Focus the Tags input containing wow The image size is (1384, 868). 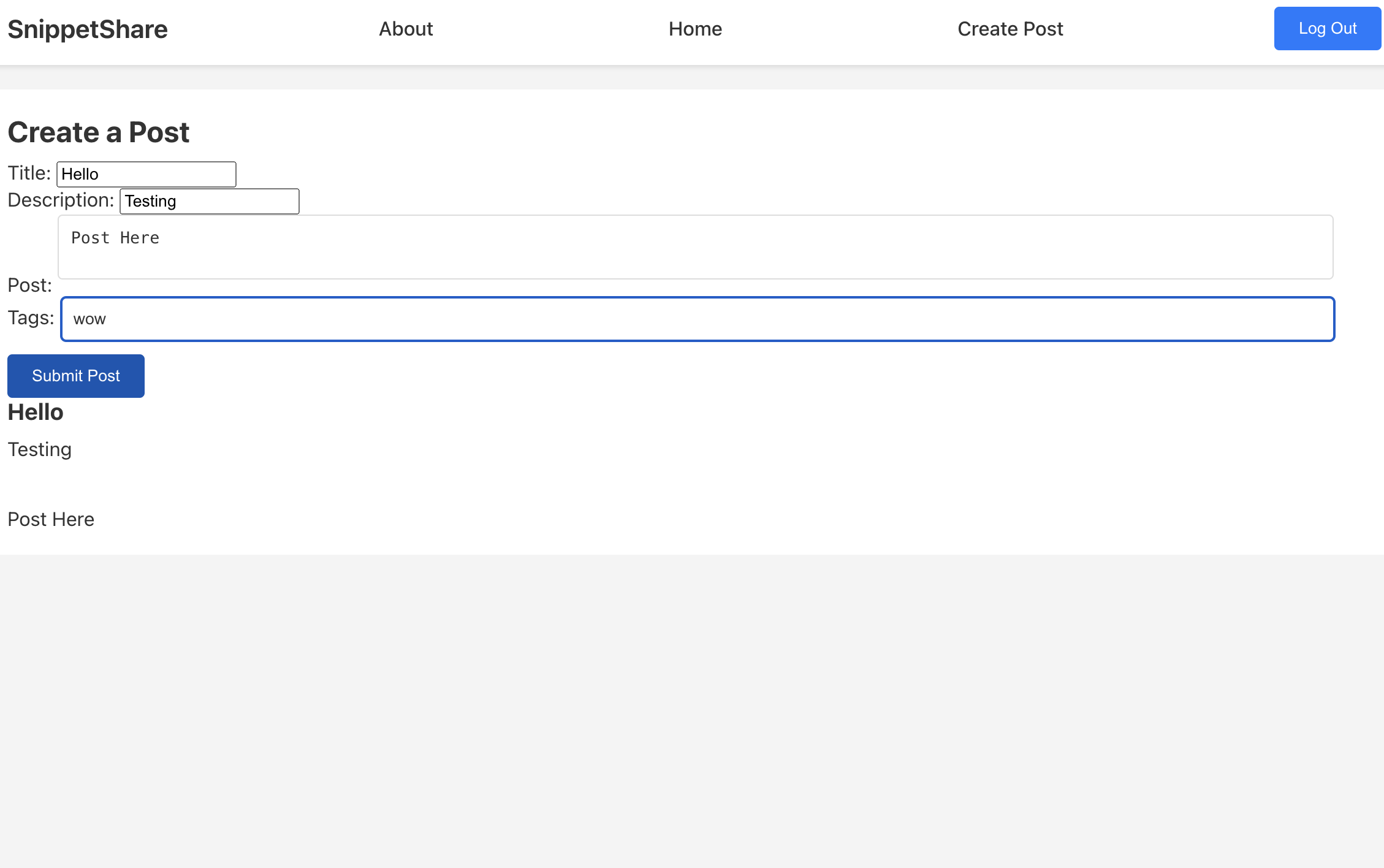pyautogui.click(x=698, y=319)
